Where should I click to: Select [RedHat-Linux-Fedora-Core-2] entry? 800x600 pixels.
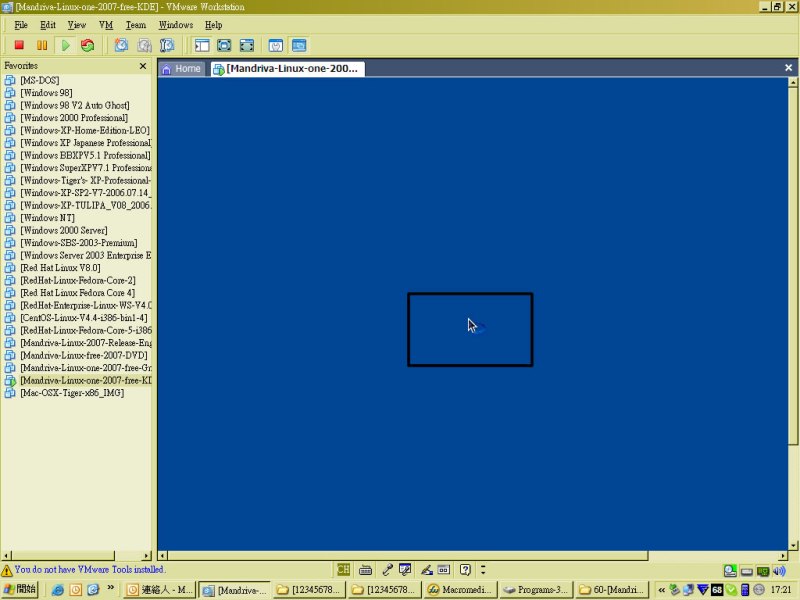(78, 281)
